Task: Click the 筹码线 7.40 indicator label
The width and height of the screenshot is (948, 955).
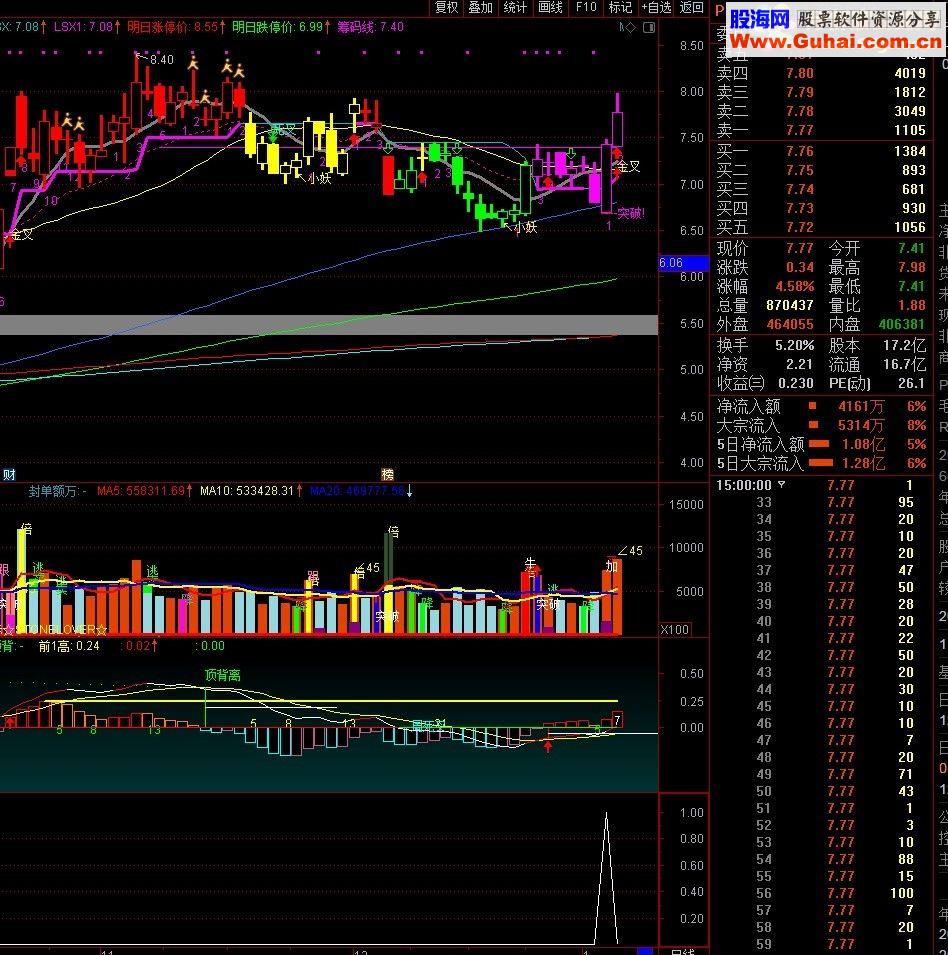Action: pyautogui.click(x=370, y=27)
